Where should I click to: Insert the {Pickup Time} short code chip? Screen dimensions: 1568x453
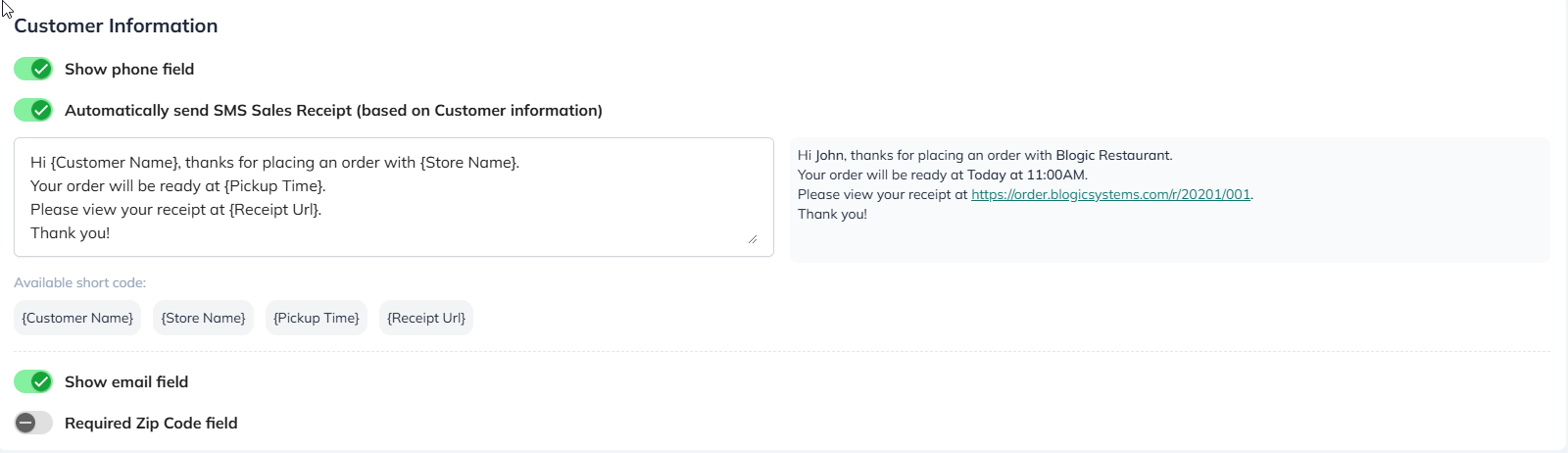click(x=316, y=318)
